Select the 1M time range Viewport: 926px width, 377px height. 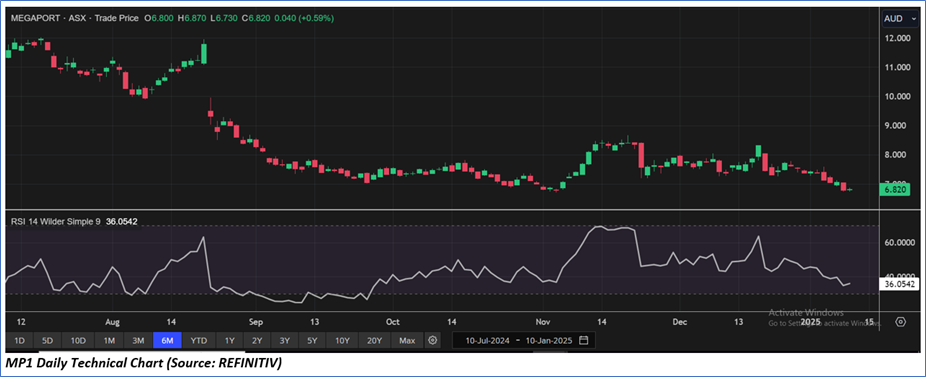pyautogui.click(x=109, y=340)
